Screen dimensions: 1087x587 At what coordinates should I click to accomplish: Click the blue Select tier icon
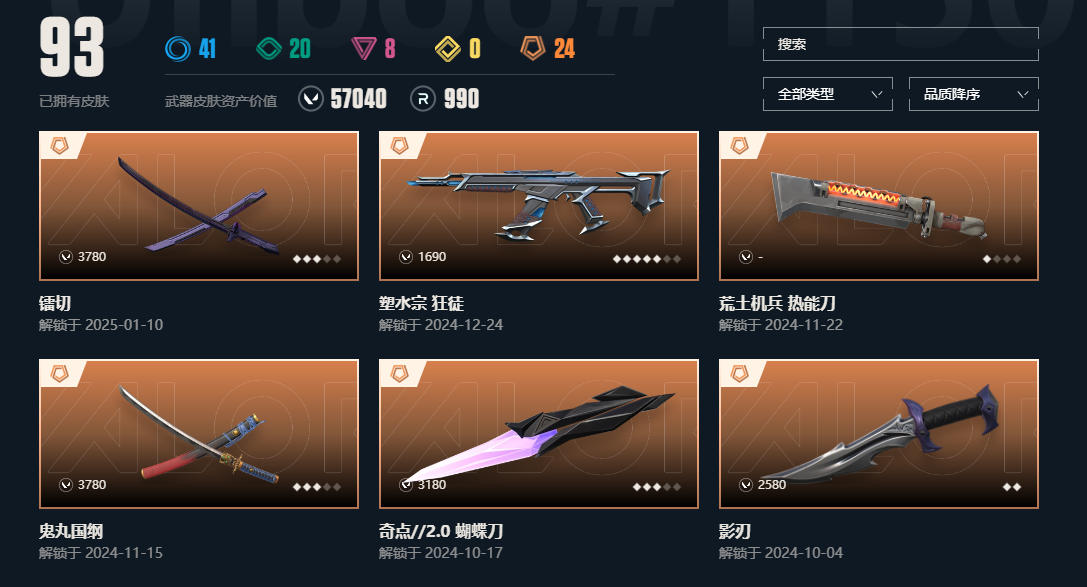(x=177, y=49)
